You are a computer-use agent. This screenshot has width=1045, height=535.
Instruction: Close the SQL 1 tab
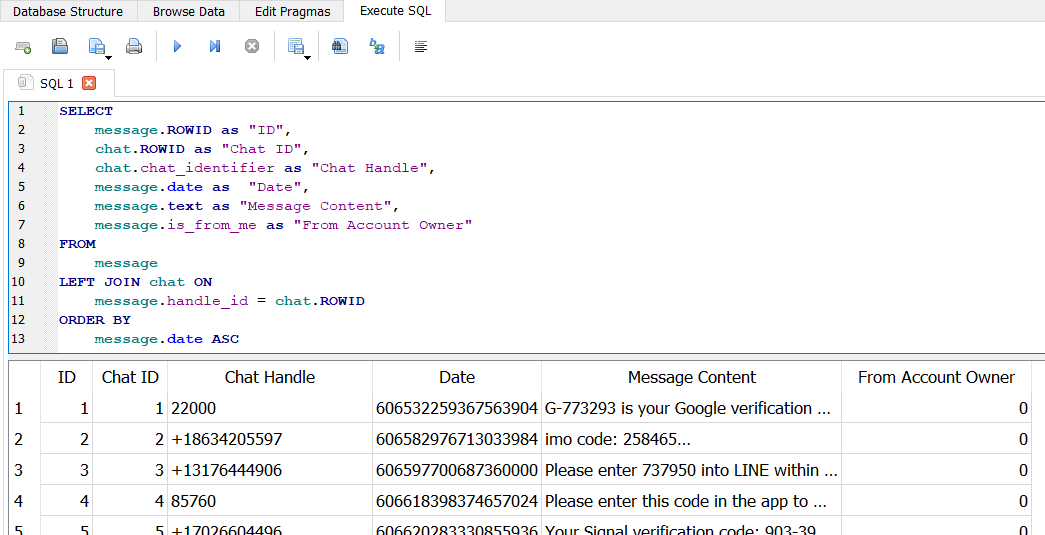coord(89,83)
